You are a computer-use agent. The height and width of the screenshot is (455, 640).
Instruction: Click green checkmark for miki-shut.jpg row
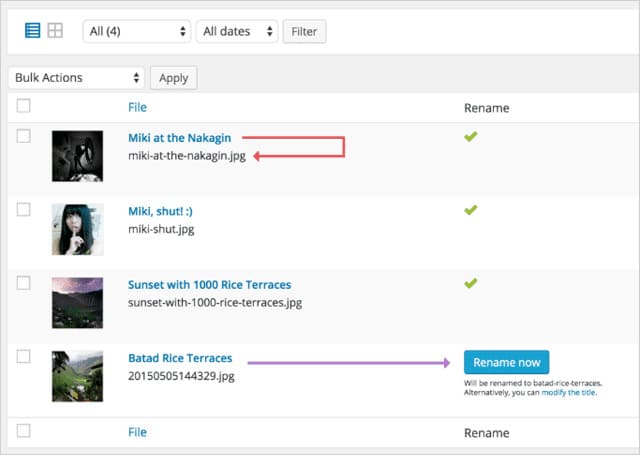click(471, 210)
